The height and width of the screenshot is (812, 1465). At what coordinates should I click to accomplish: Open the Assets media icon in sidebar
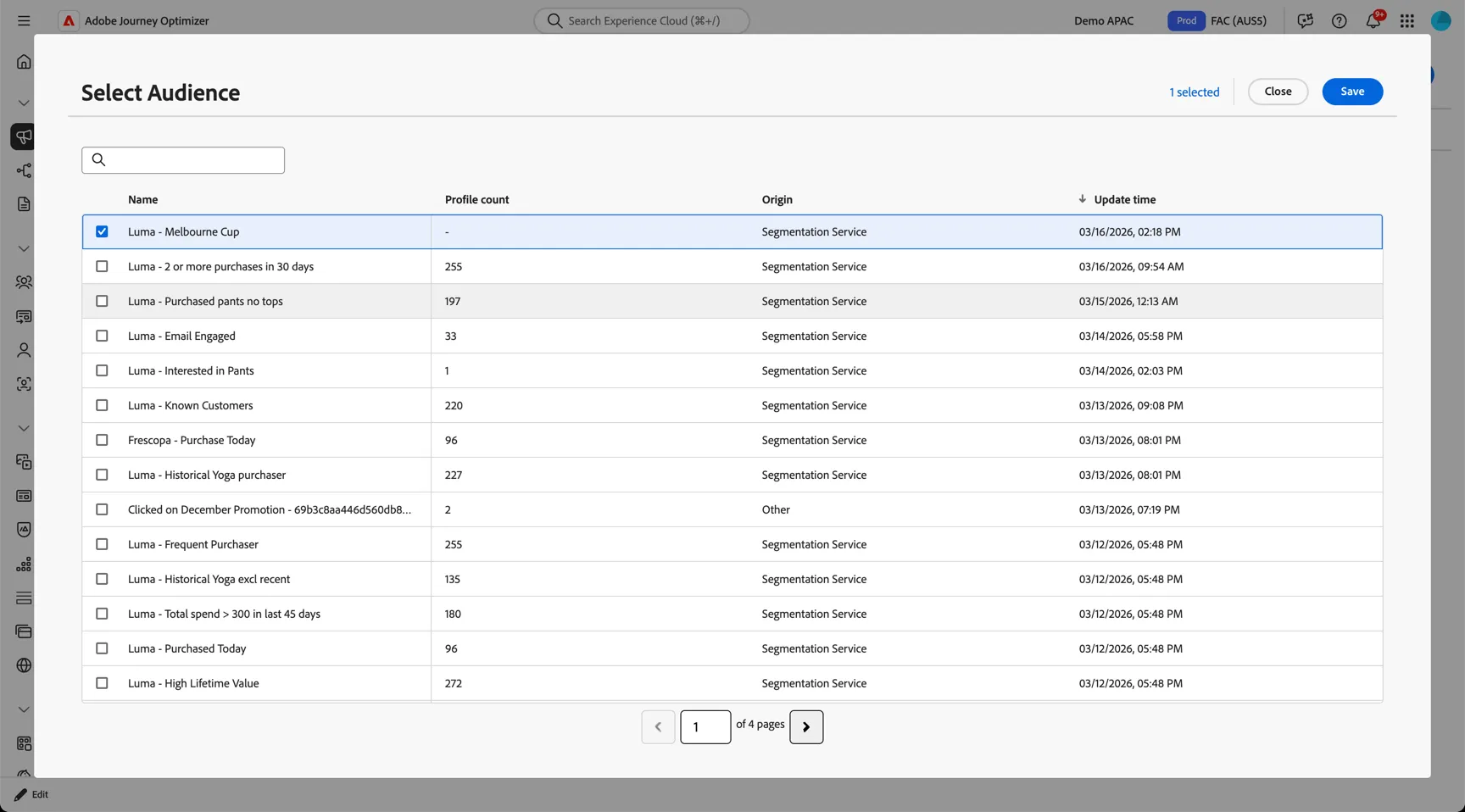(24, 462)
